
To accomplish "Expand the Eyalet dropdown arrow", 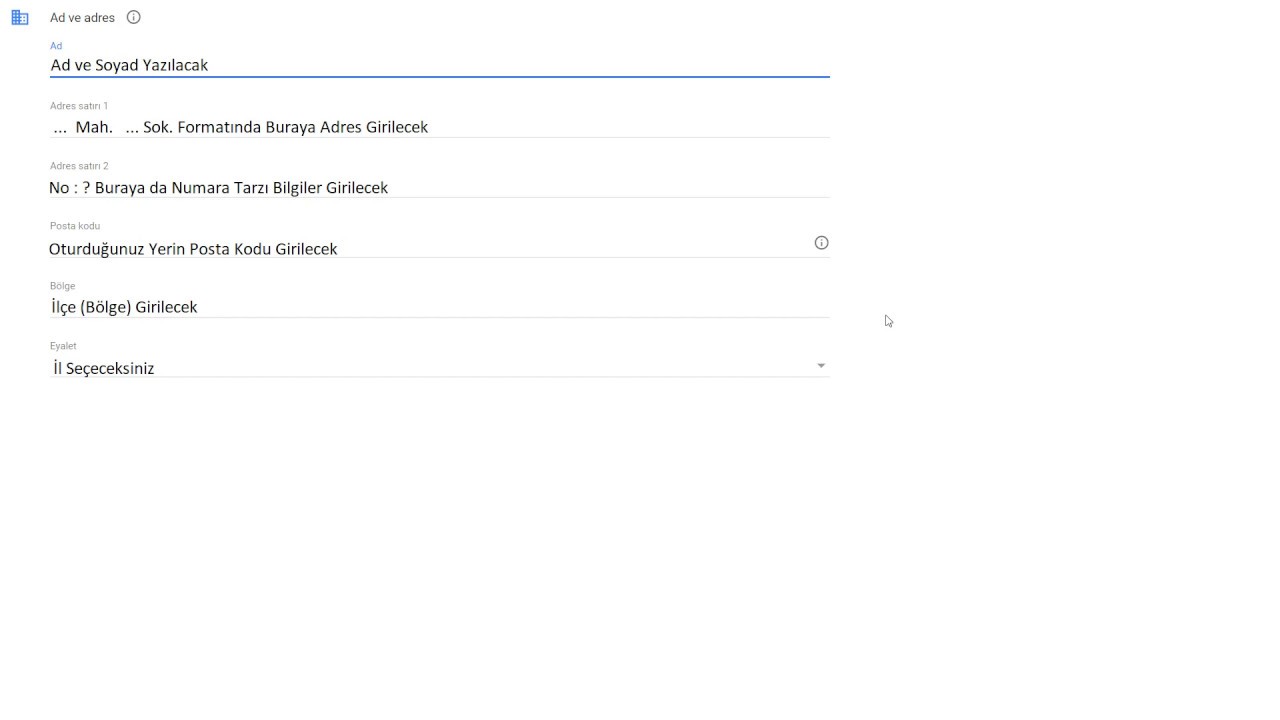I will click(821, 366).
